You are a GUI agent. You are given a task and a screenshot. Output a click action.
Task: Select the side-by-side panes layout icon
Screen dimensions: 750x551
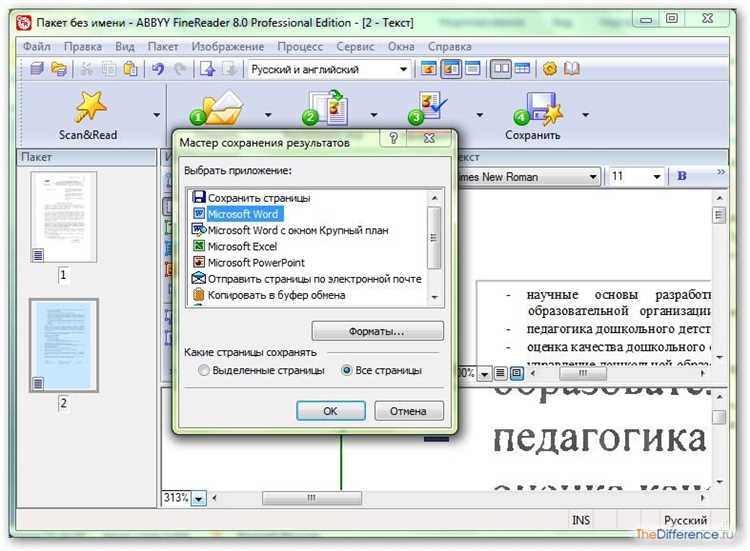[501, 69]
